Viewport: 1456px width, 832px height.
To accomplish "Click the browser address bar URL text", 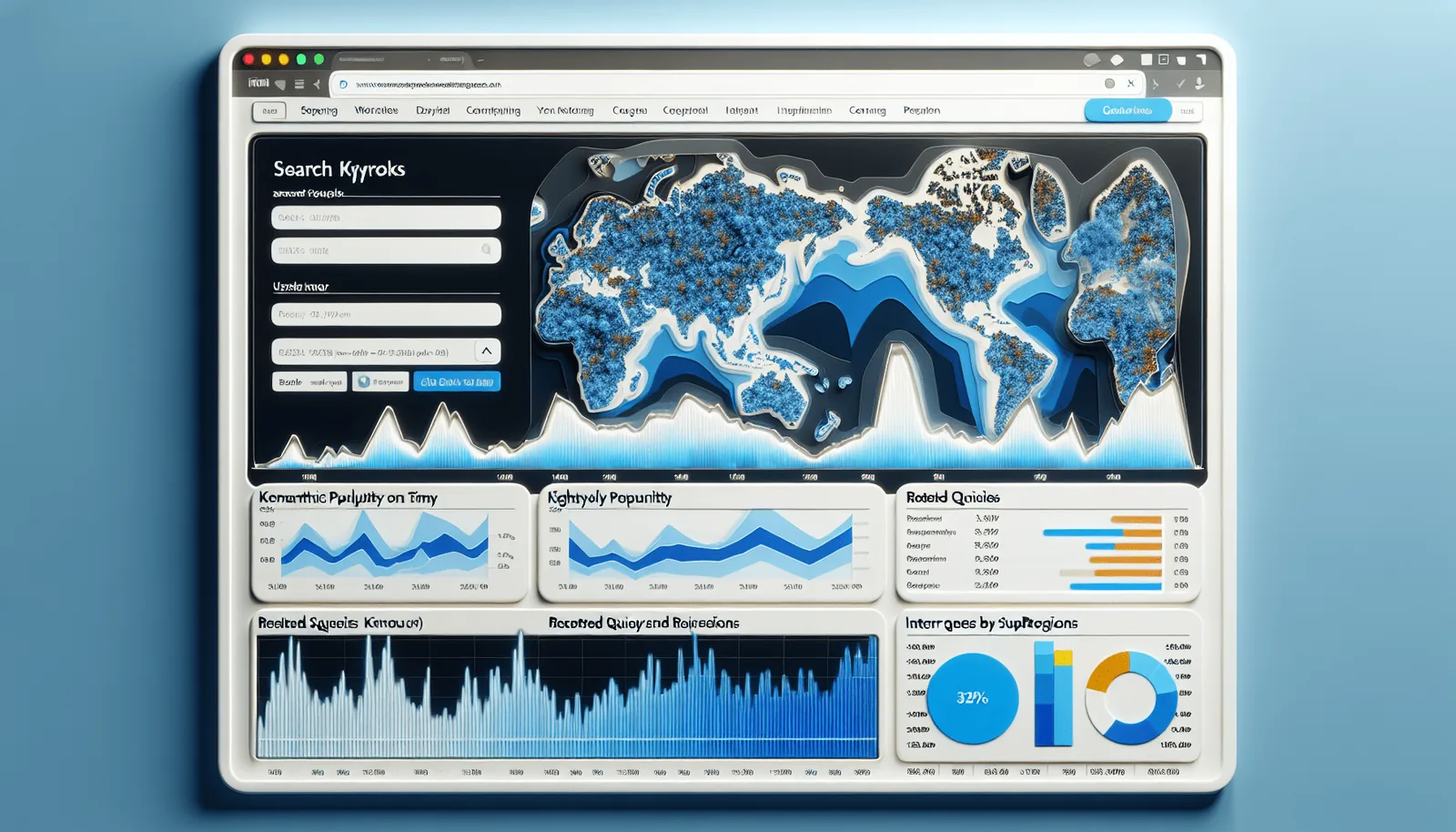I will 428,84.
